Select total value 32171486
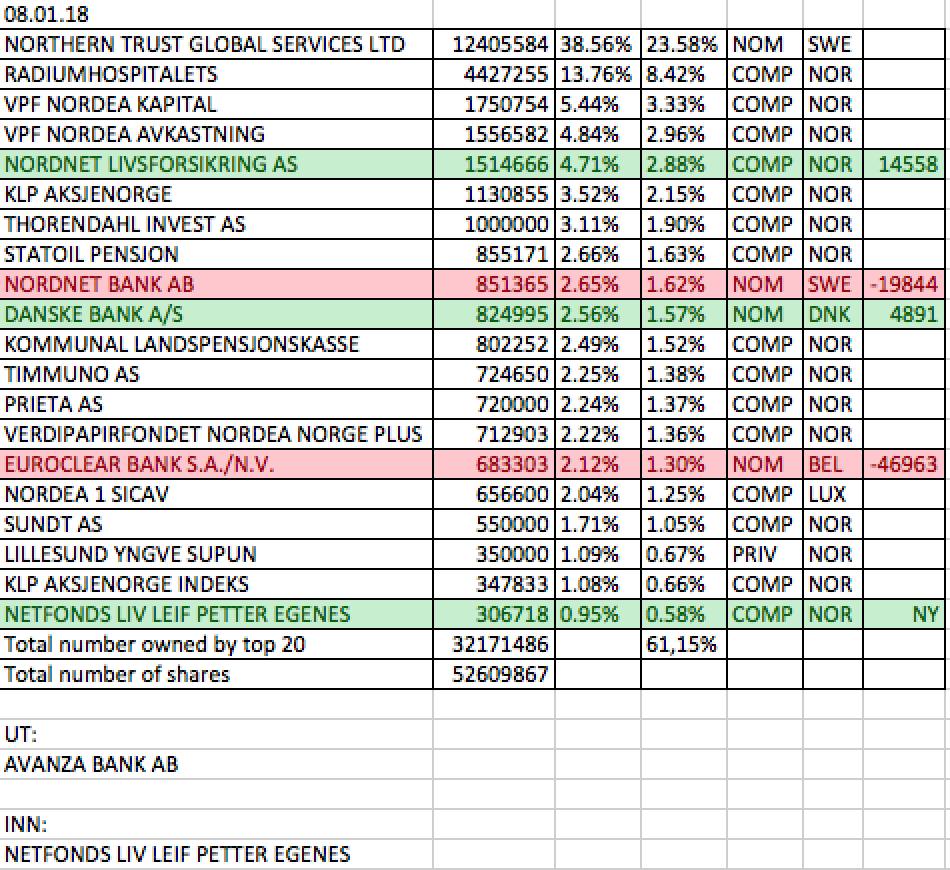Screen dimensions: 950x870 (494, 644)
